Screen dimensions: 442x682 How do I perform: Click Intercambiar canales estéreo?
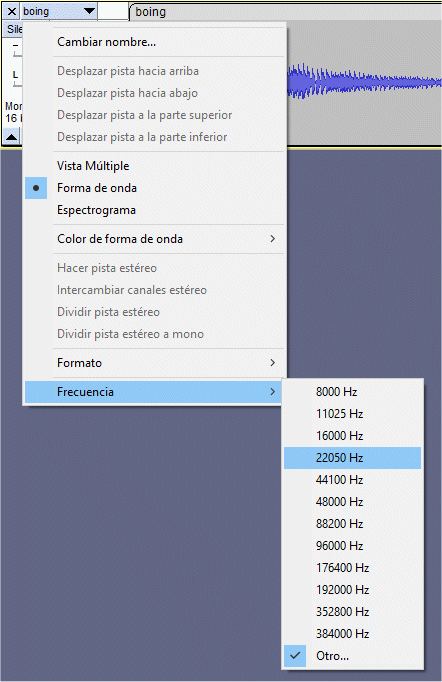[154, 290]
